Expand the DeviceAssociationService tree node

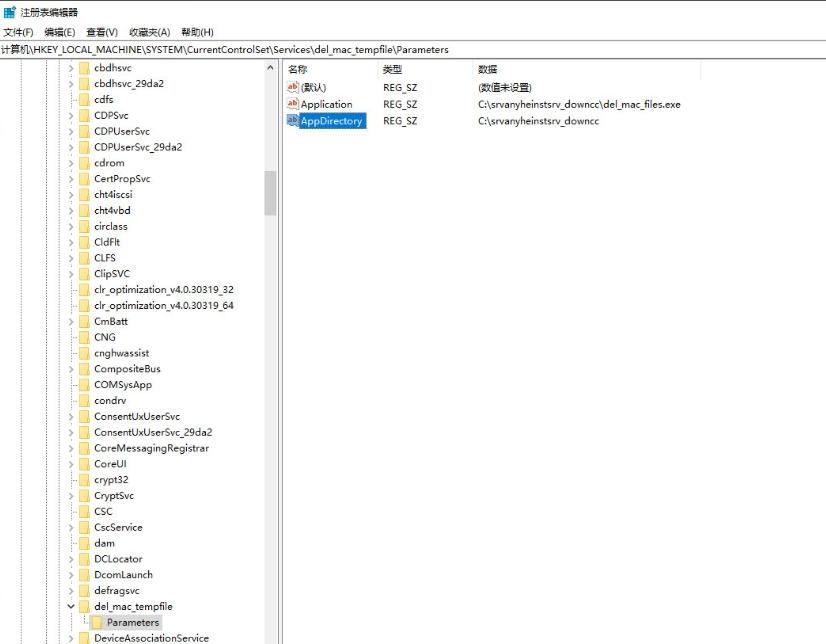pyautogui.click(x=71, y=638)
